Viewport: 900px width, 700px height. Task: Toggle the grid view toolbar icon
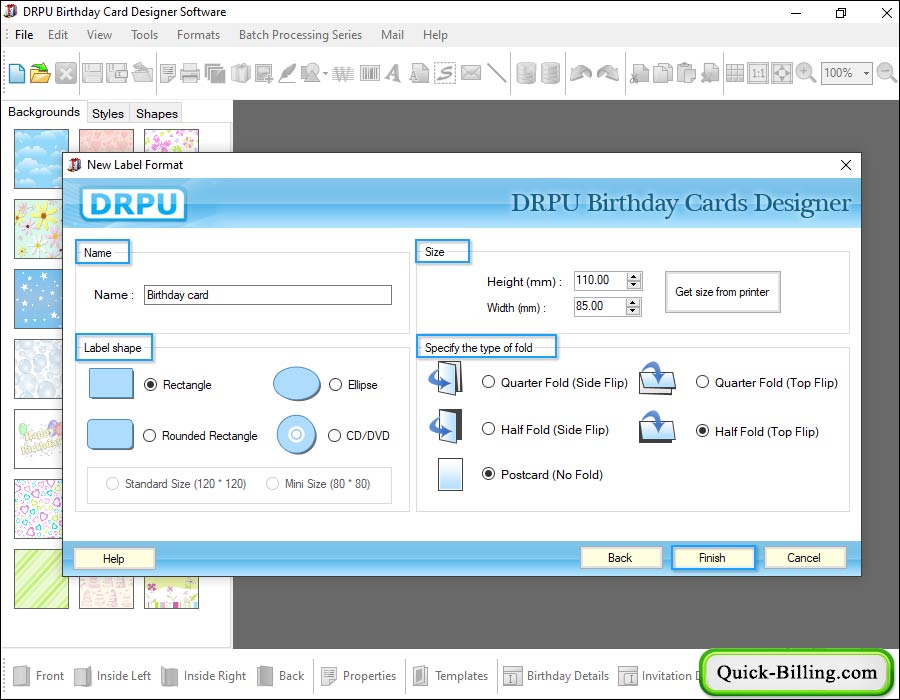pos(735,73)
